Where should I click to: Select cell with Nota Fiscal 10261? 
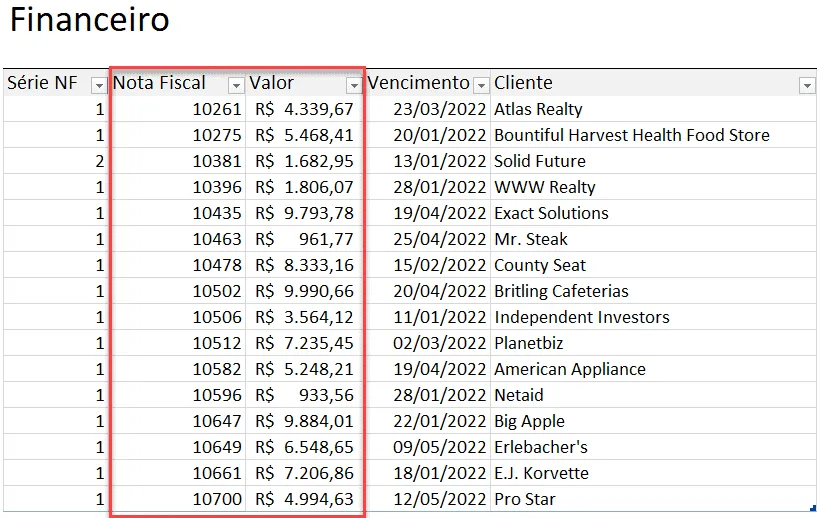177,109
